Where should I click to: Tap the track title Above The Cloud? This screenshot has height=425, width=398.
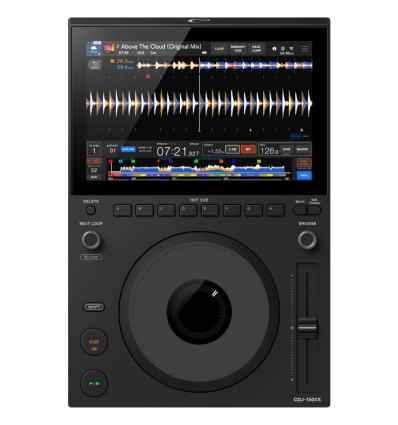click(x=161, y=47)
